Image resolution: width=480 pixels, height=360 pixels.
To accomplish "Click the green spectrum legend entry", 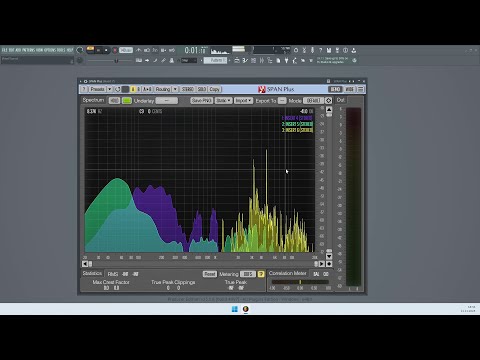I will (x=297, y=124).
